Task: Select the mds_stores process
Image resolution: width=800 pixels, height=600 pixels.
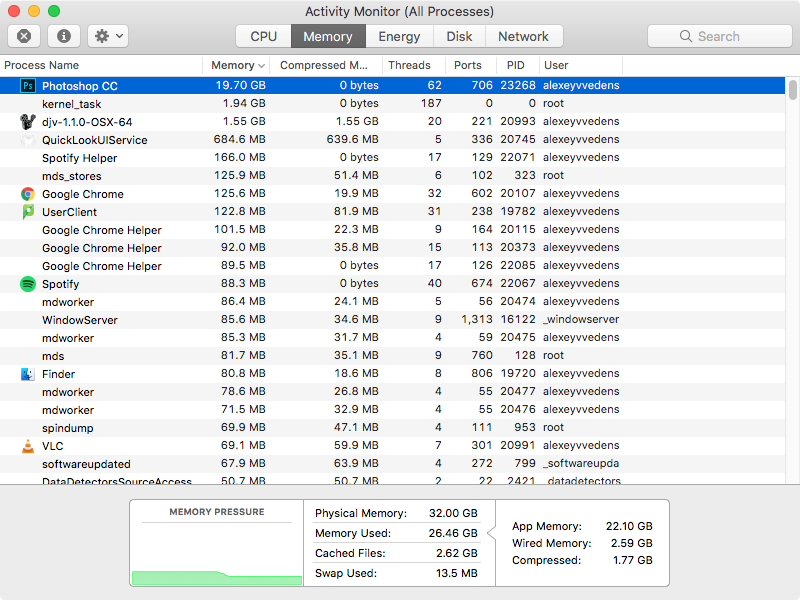Action: point(392,176)
